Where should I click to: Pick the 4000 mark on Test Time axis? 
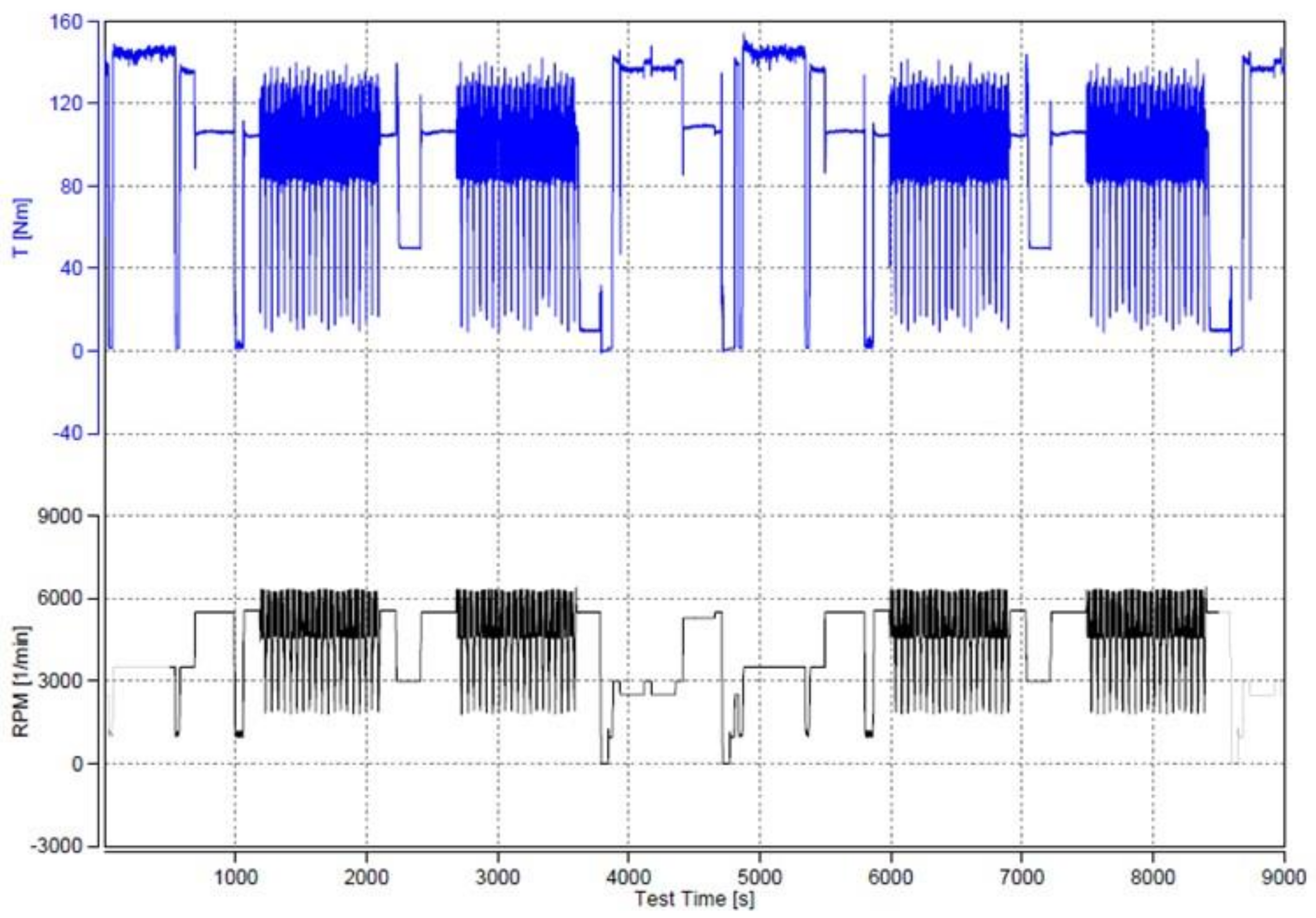tap(629, 877)
